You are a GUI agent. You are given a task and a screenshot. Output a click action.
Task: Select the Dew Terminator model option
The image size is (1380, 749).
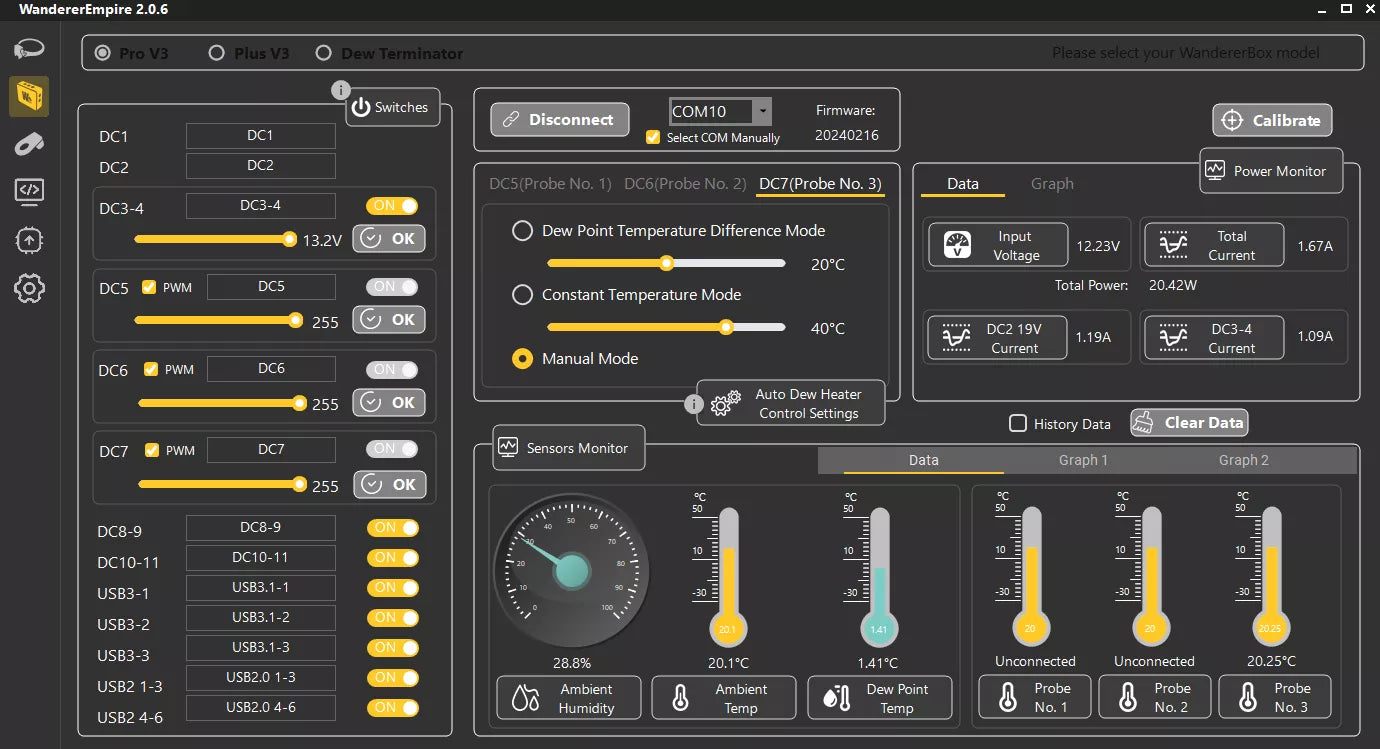pos(324,53)
